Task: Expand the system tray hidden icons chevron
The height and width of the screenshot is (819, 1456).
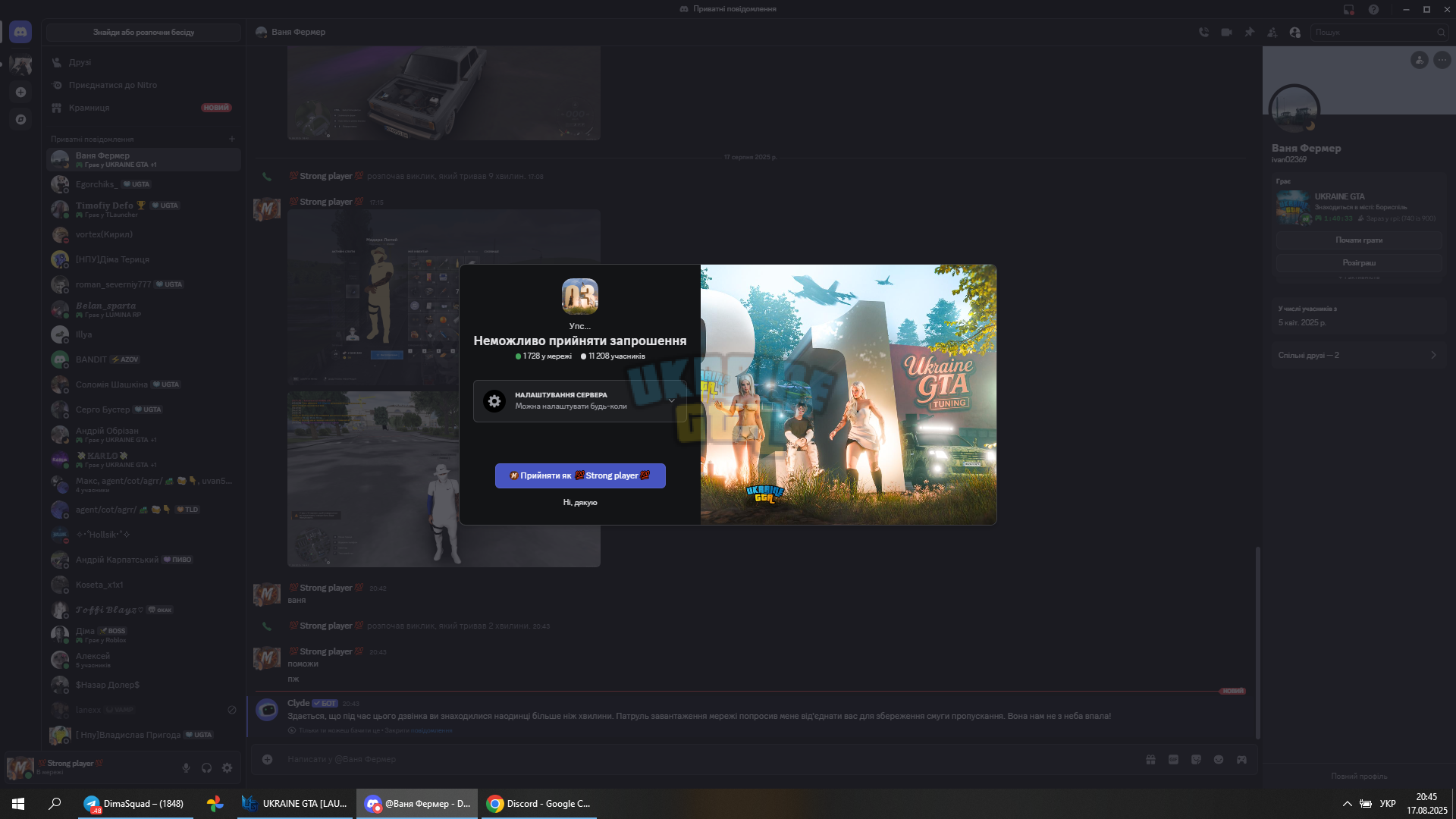Action: [1347, 804]
